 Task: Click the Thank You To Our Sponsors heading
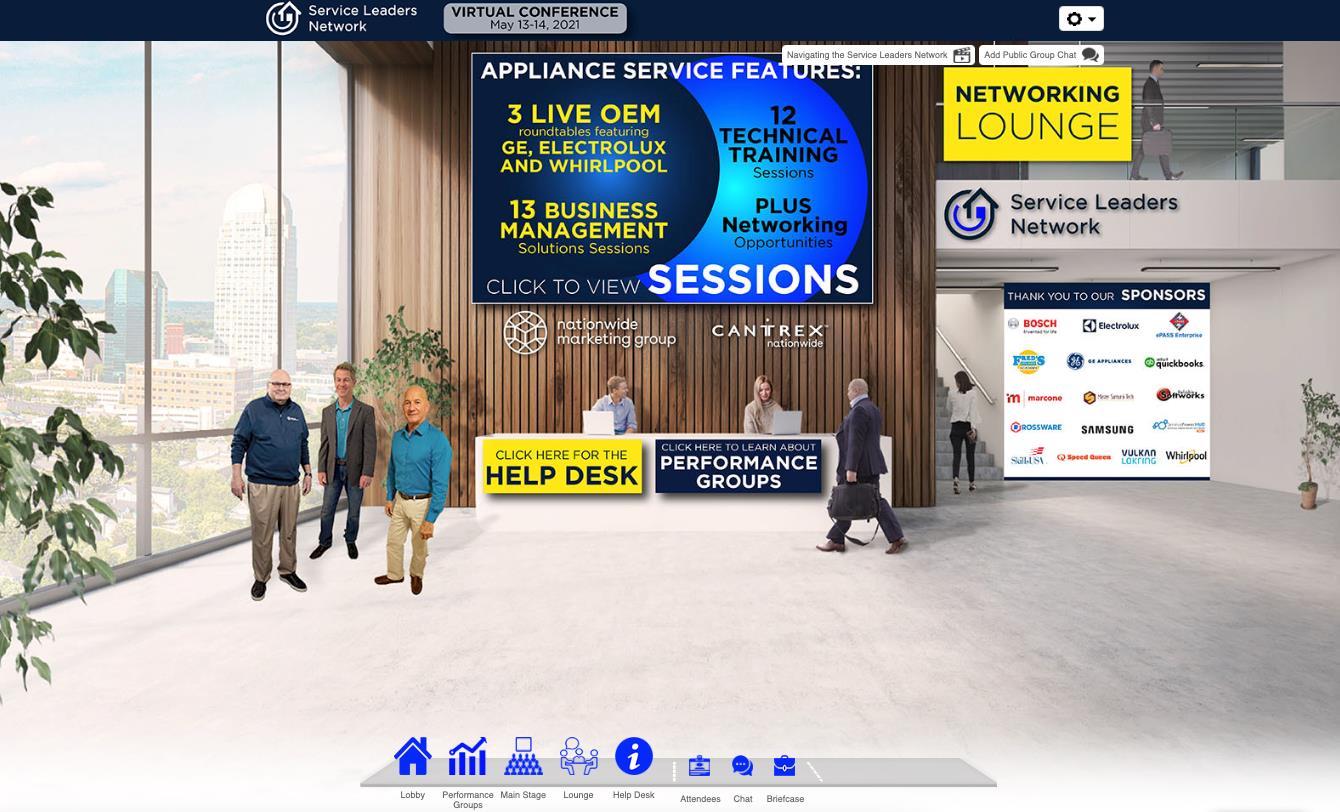tap(1106, 295)
